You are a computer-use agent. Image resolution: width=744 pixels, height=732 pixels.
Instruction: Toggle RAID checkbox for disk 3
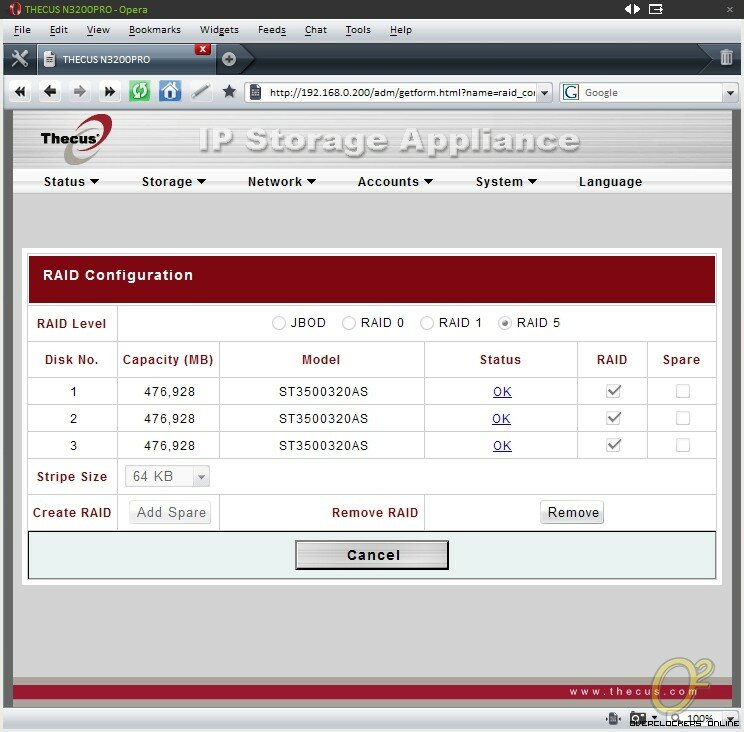(614, 445)
